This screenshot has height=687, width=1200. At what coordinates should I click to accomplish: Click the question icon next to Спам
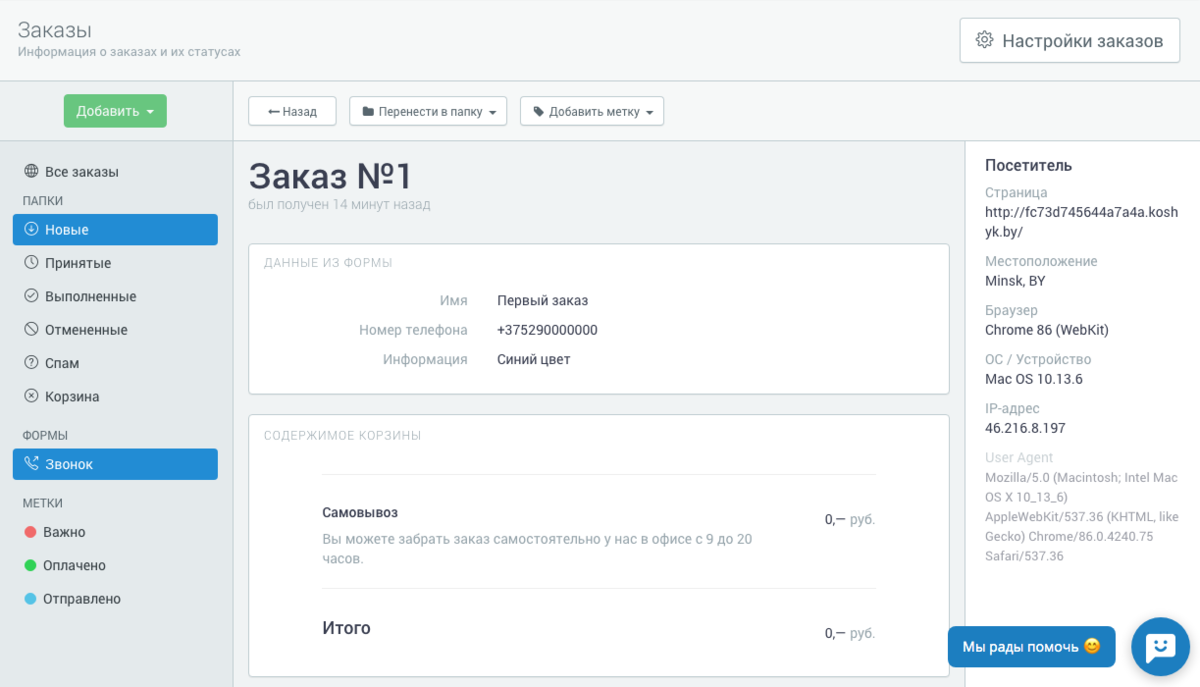31,363
